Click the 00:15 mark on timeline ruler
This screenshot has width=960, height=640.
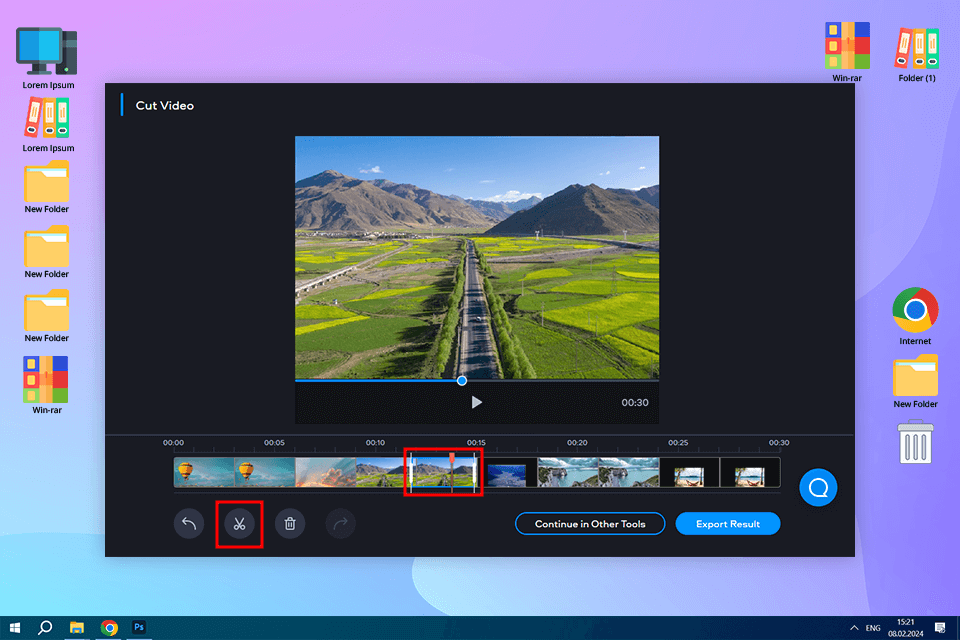point(476,442)
